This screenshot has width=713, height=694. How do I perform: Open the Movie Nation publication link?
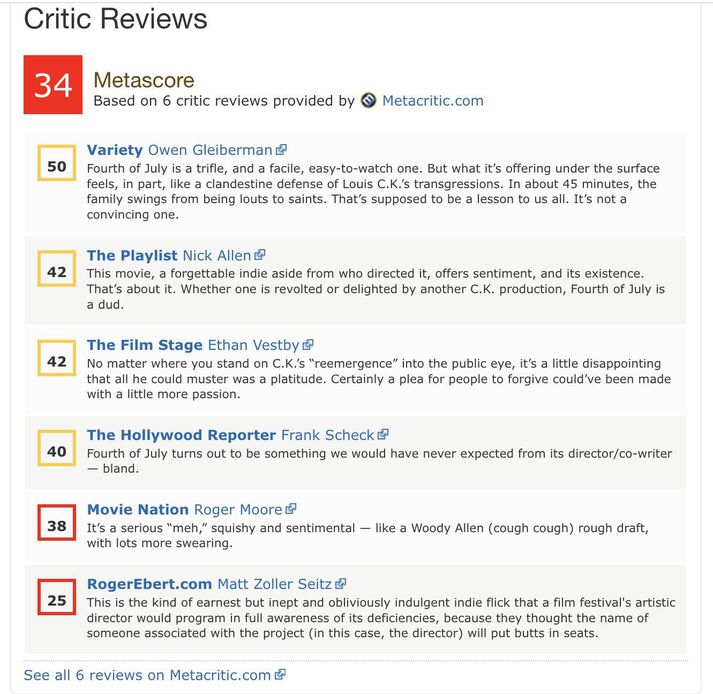click(x=138, y=509)
